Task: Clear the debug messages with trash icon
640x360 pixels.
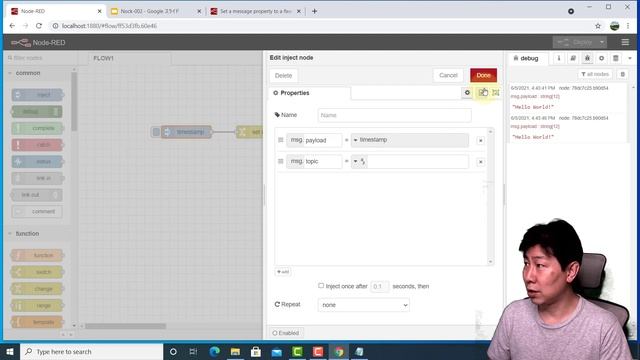Action: click(x=622, y=74)
